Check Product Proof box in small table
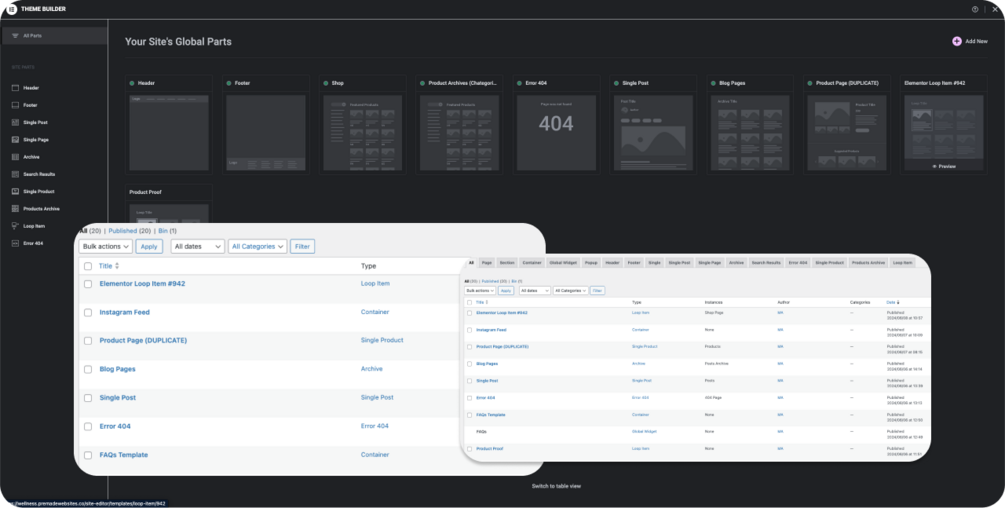The width and height of the screenshot is (1005, 508). 469,449
